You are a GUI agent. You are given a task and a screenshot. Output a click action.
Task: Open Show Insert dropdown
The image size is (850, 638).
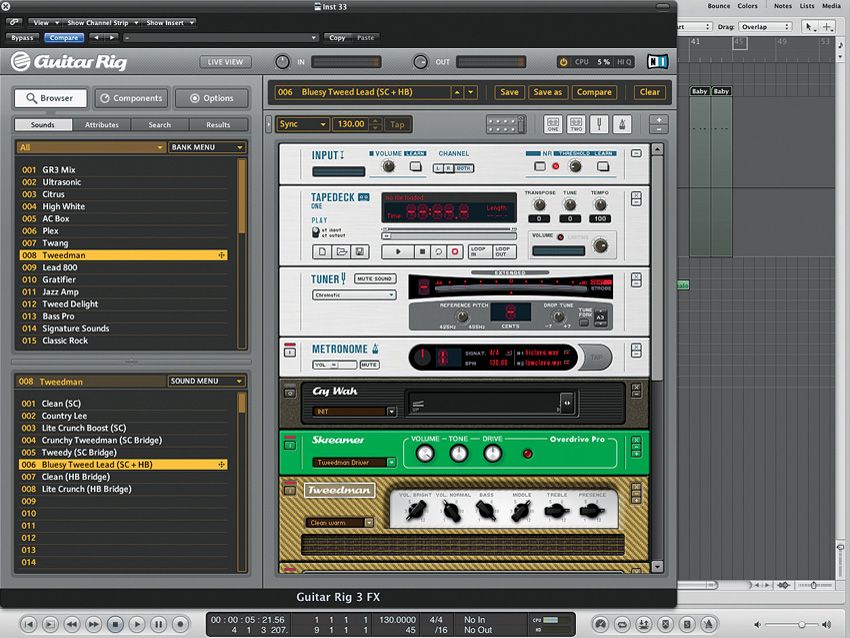click(169, 23)
